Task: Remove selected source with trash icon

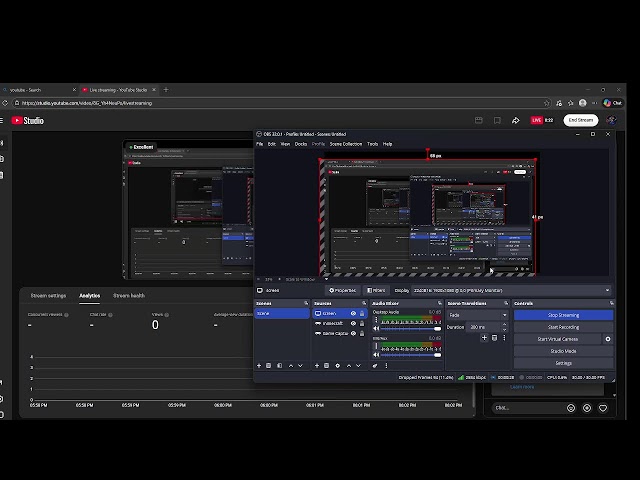Action: (327, 366)
